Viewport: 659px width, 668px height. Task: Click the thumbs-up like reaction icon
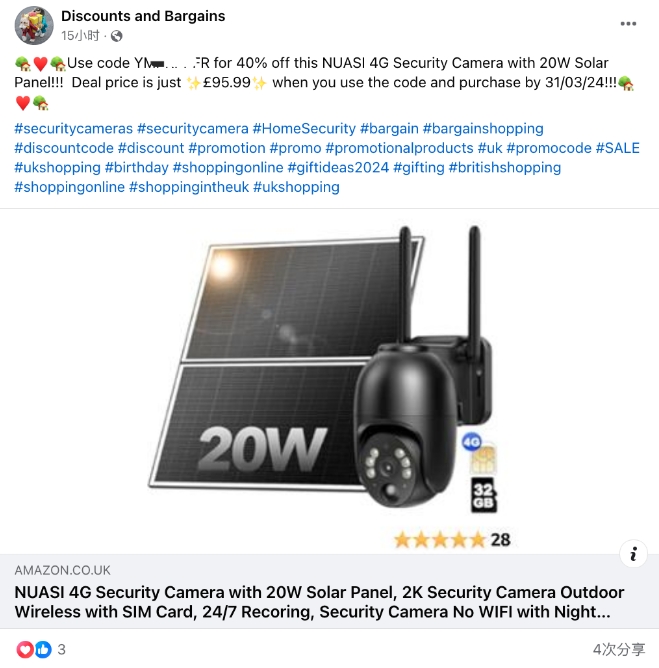point(43,650)
